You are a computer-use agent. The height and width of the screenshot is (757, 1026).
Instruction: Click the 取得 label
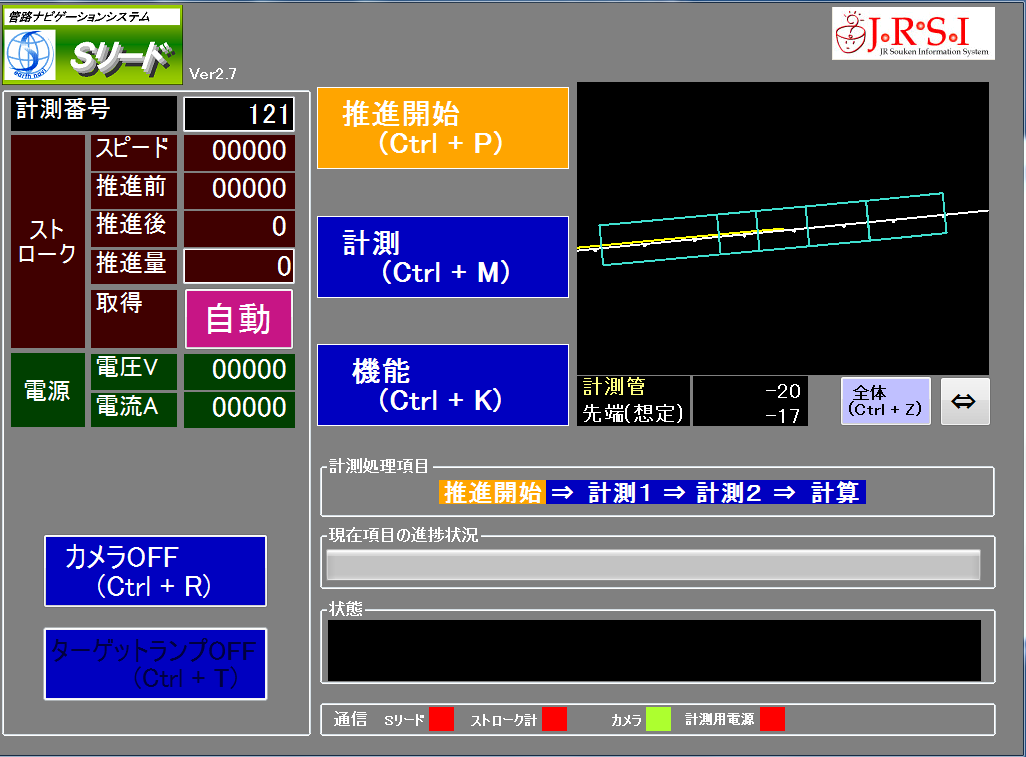click(133, 319)
